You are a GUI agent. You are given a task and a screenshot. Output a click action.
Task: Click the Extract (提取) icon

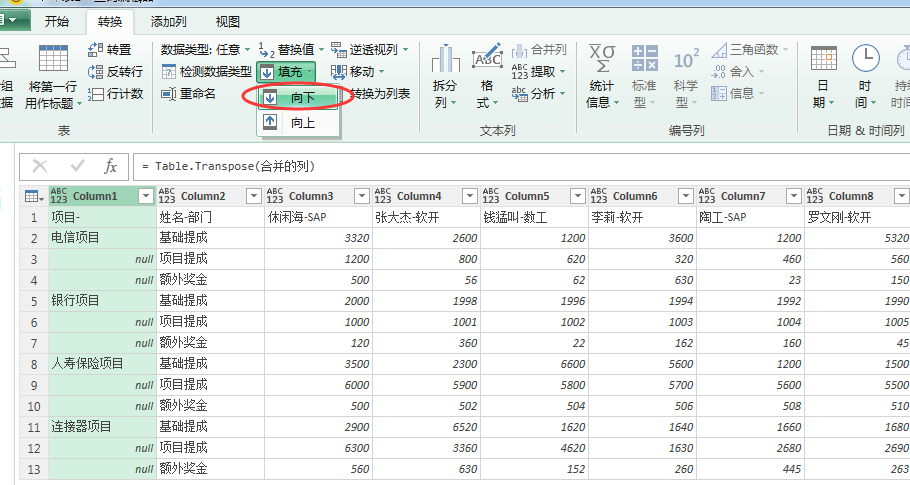pos(519,72)
